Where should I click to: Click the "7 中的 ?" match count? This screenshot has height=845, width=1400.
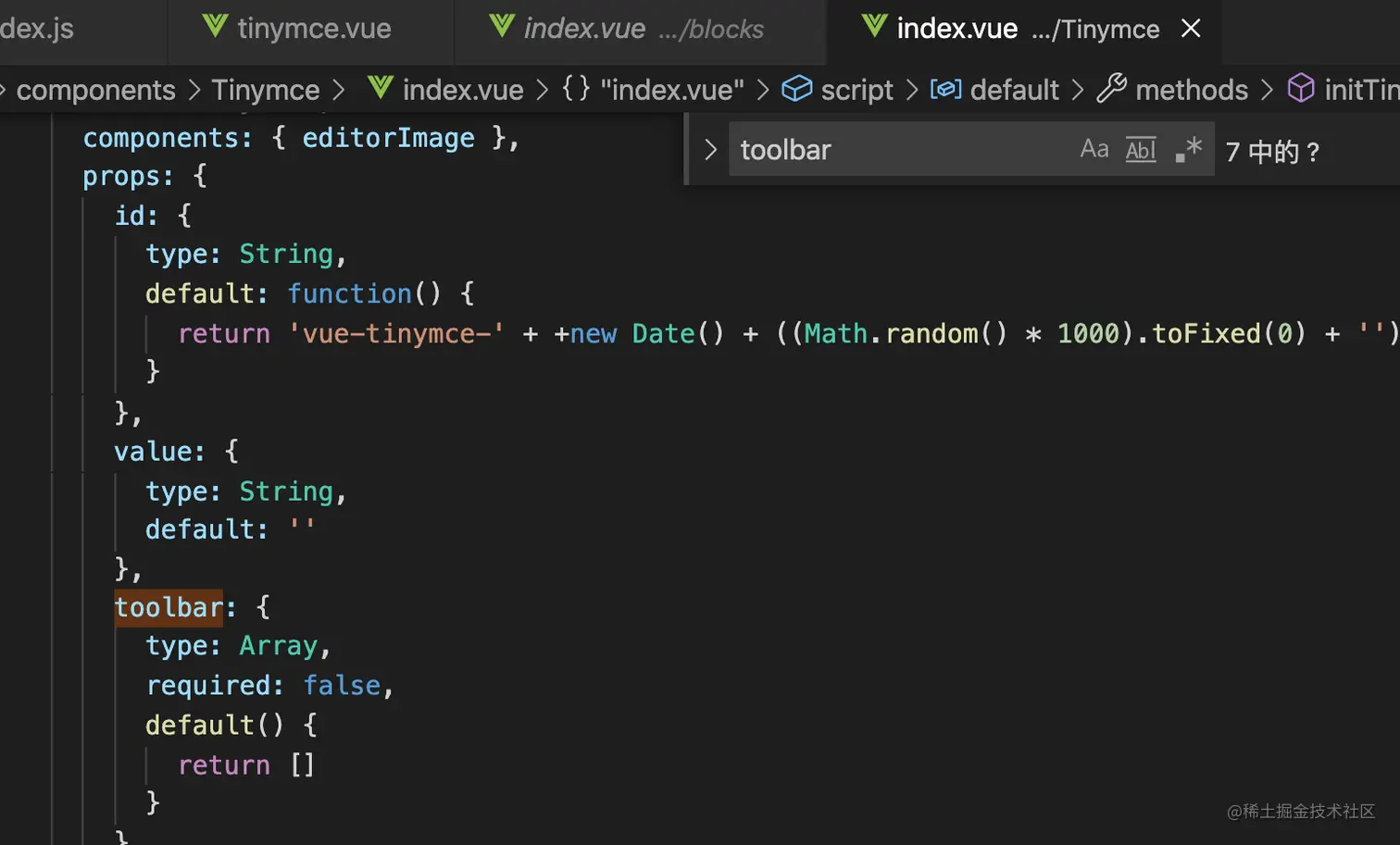pos(1272,151)
